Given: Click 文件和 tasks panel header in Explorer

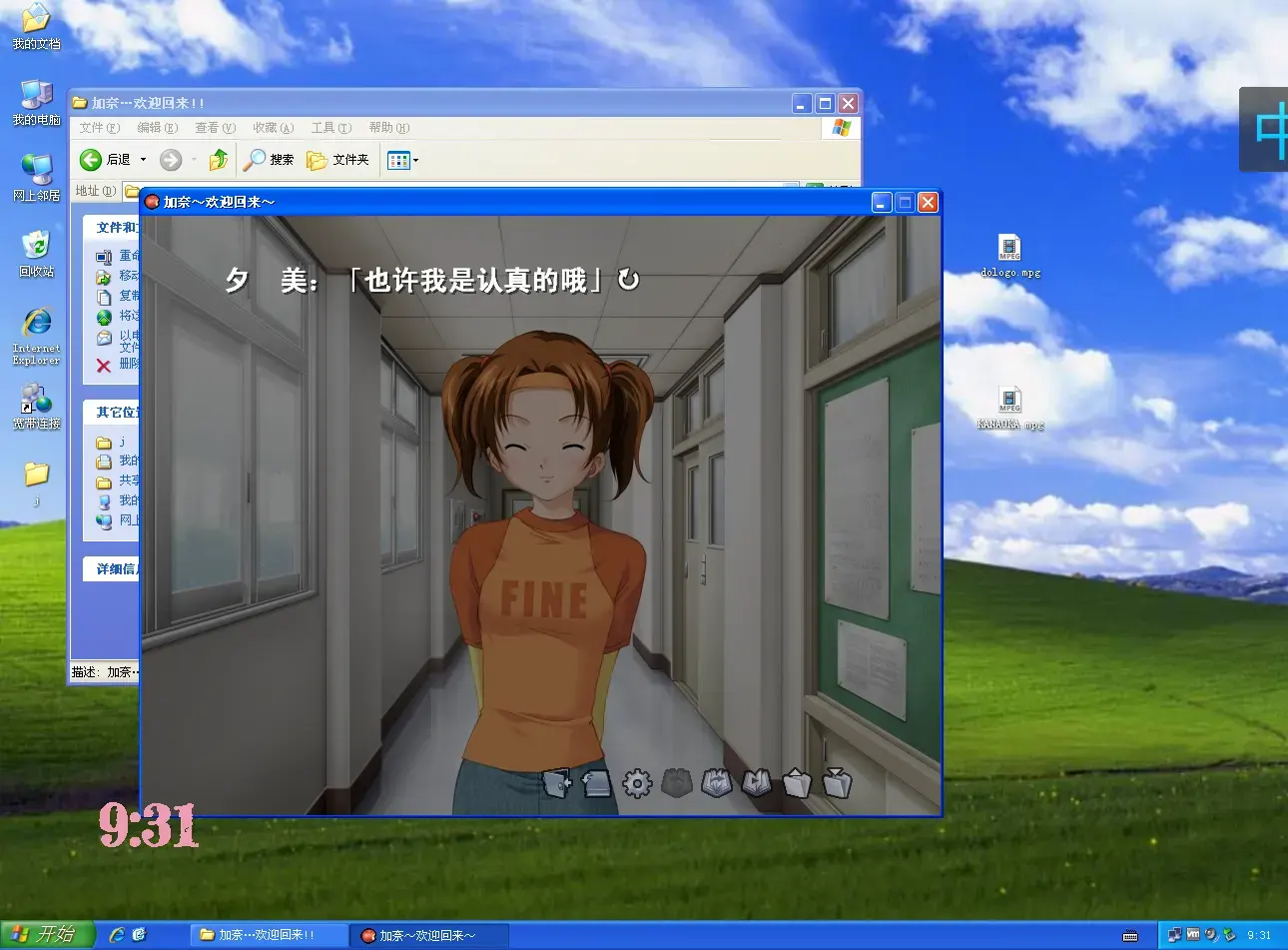Looking at the screenshot, I should pos(111,228).
